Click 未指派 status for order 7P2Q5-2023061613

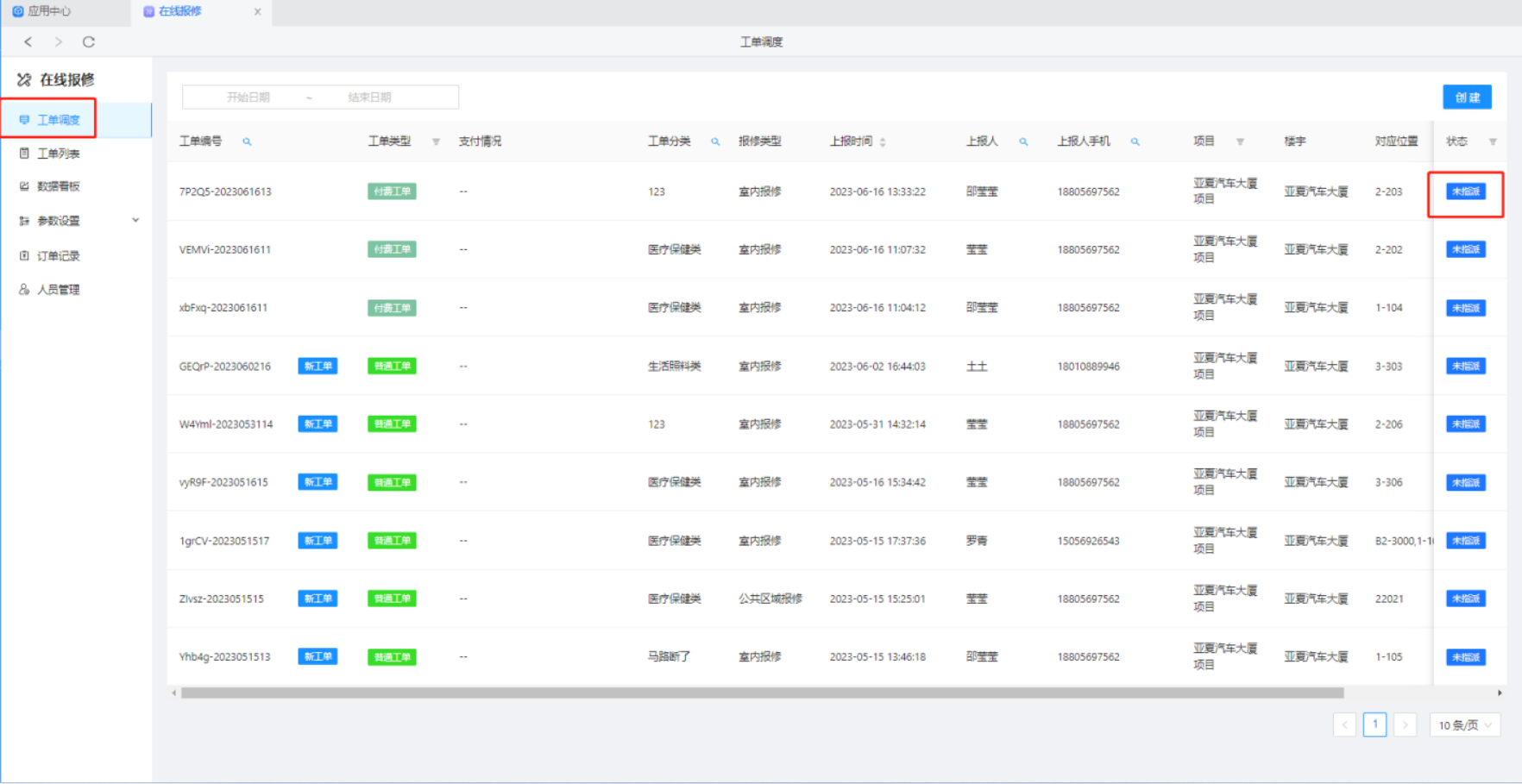1465,191
